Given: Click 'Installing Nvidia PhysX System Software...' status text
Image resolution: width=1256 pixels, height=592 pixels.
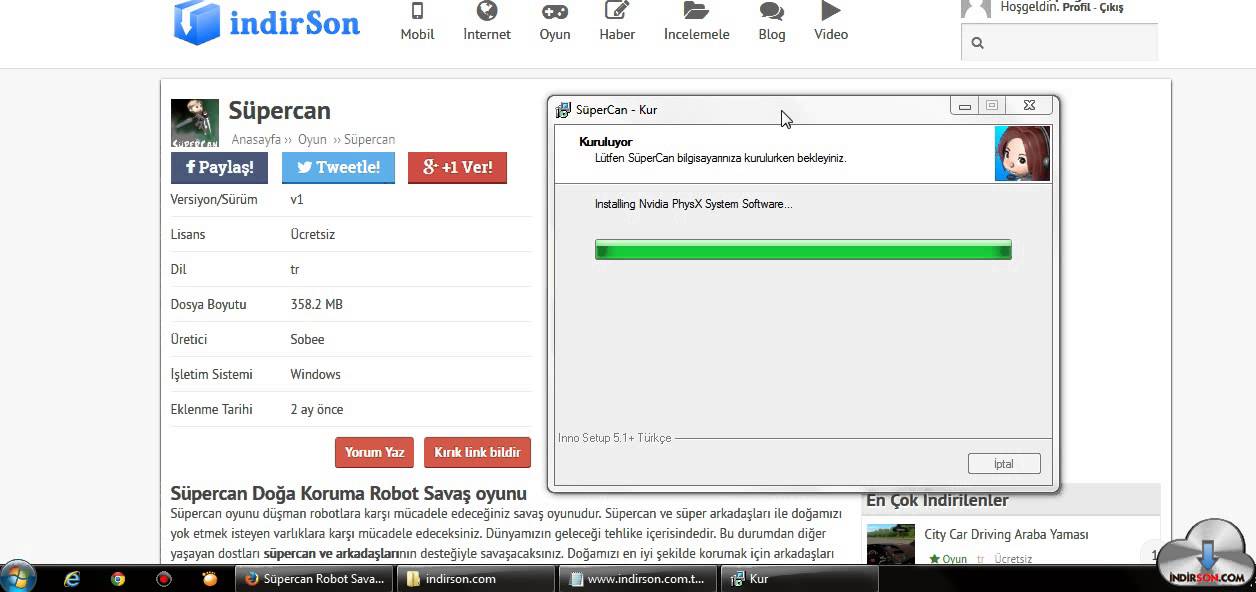Looking at the screenshot, I should (693, 204).
